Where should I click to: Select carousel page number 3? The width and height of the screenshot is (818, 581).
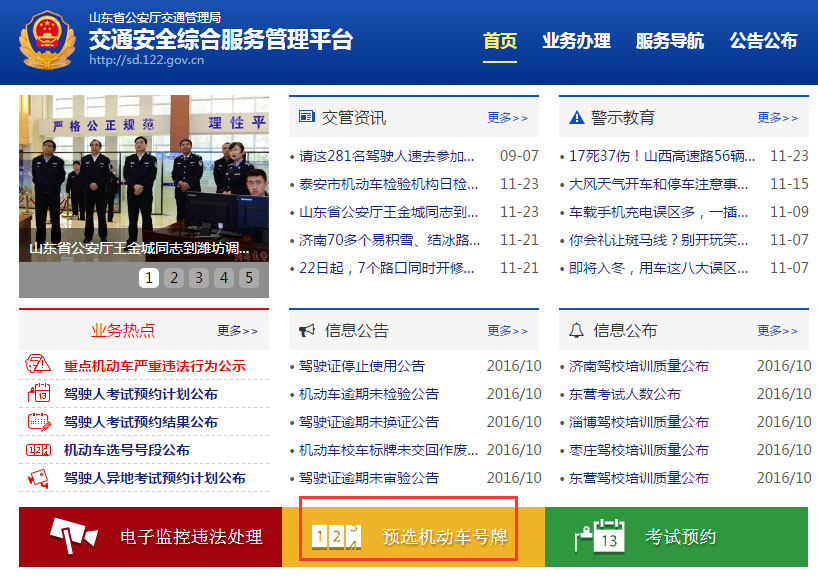pos(199,278)
